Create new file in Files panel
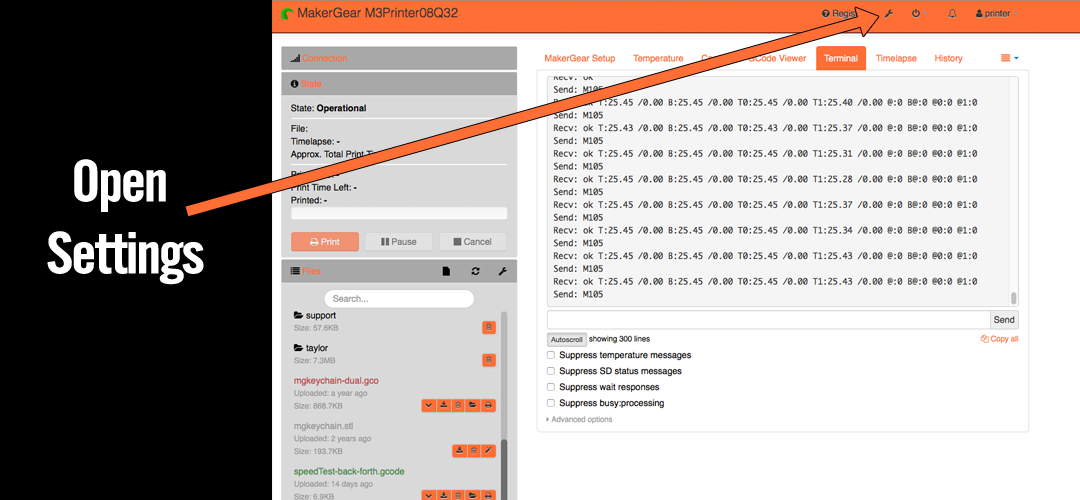The image size is (1080, 500). (447, 271)
